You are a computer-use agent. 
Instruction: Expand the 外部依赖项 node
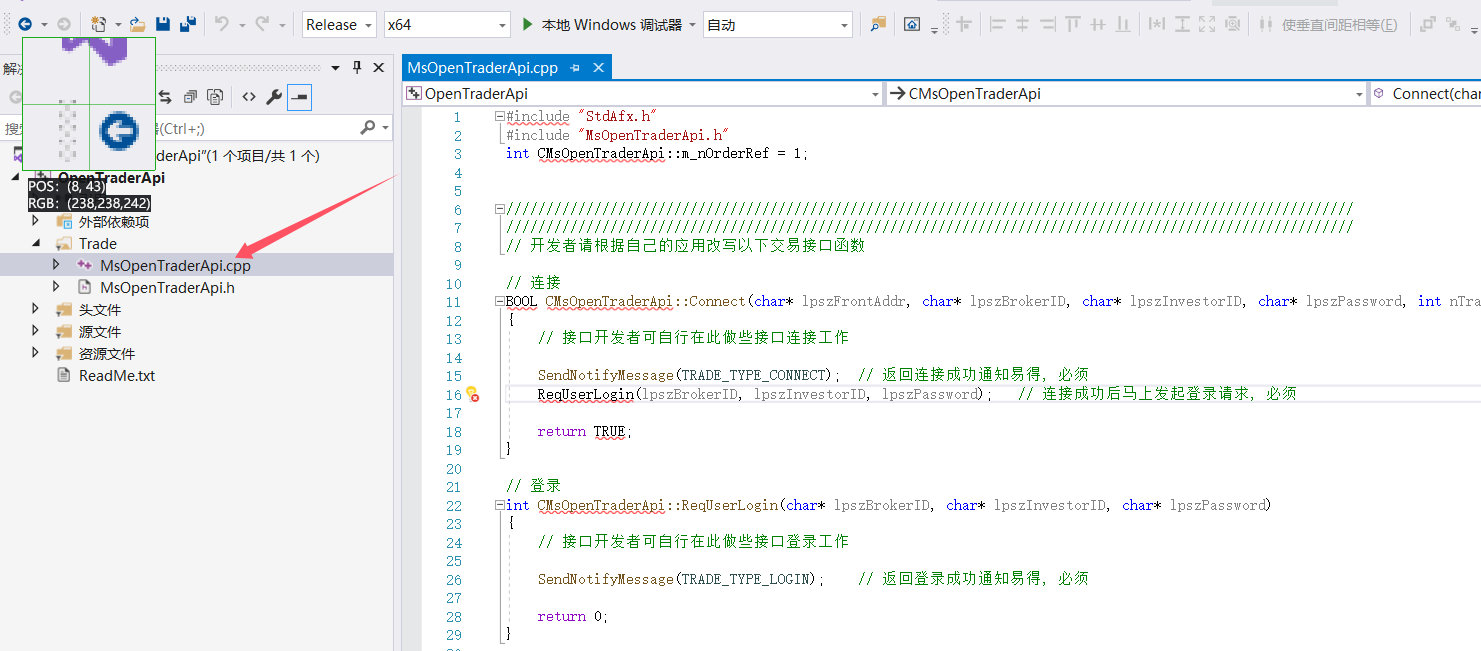point(37,222)
